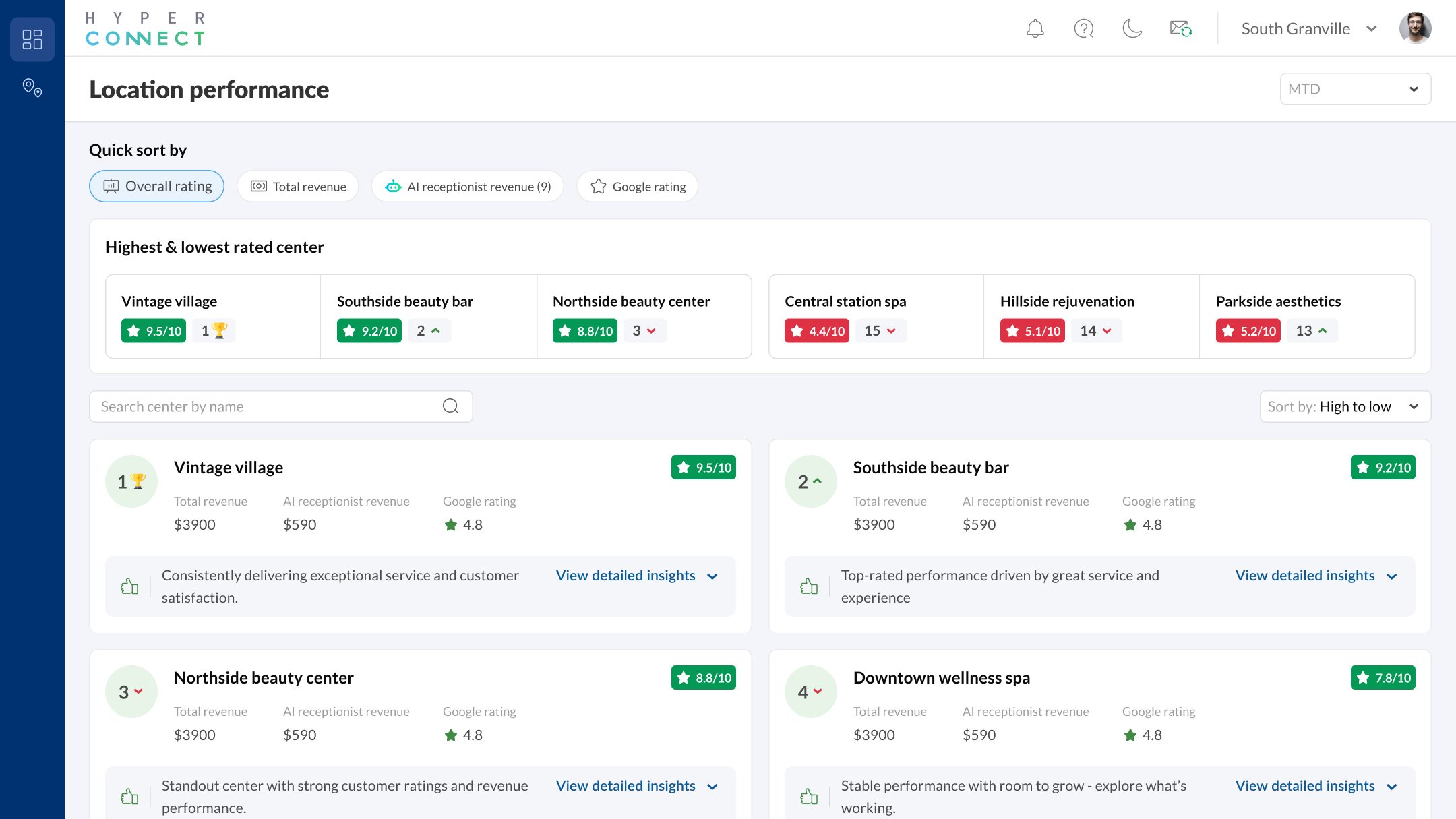This screenshot has height=819, width=1456.
Task: Click the thumbs-up icon on Vintage village insight
Action: [130, 586]
